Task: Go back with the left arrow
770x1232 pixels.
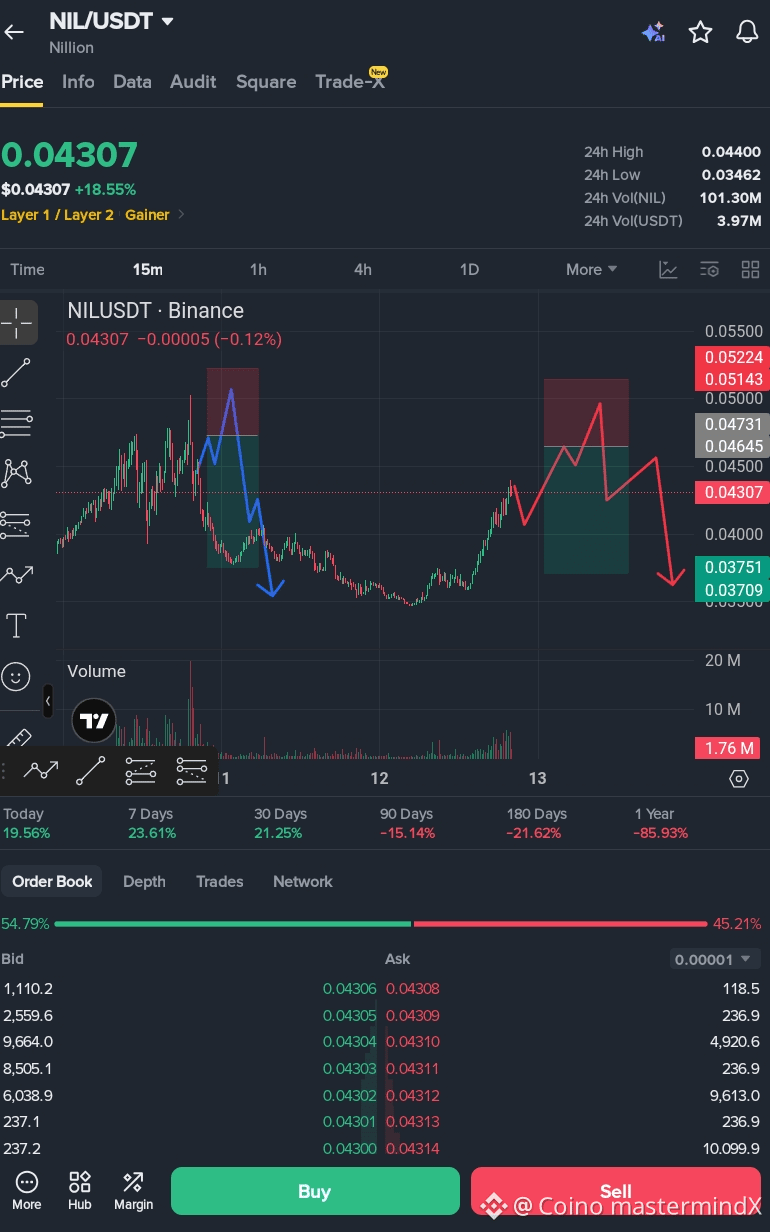Action: click(x=14, y=32)
